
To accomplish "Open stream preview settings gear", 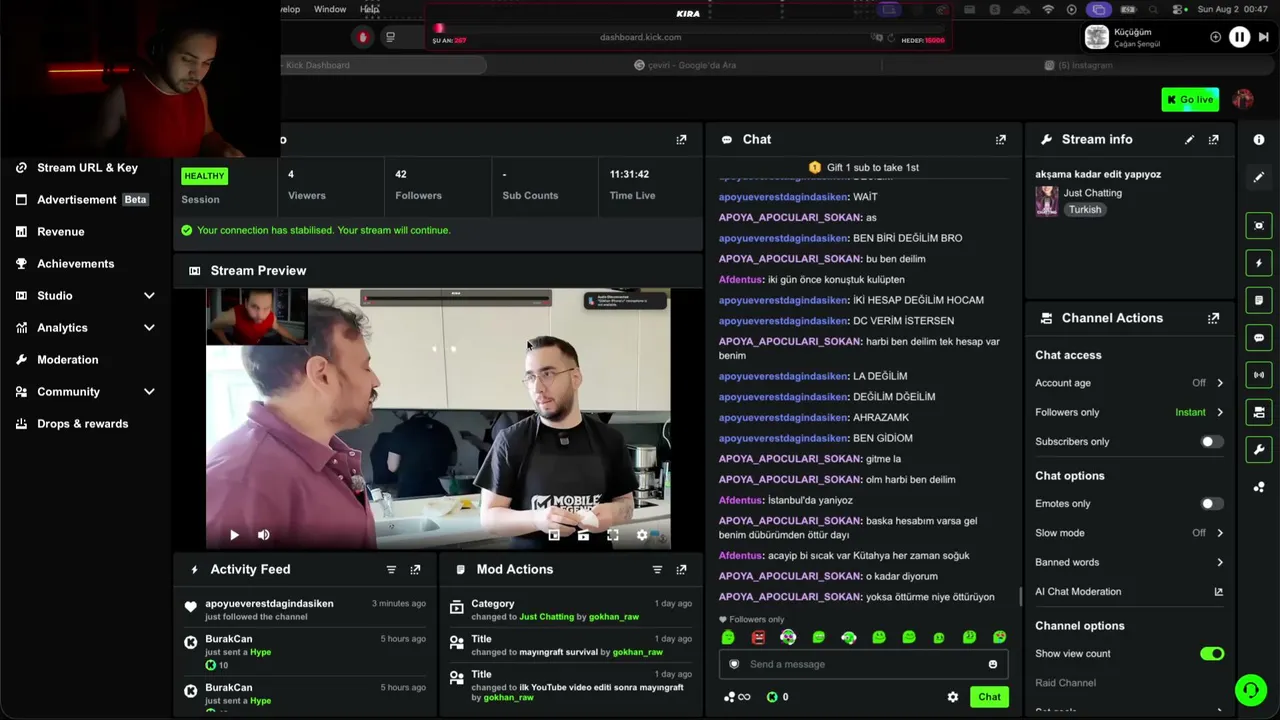I will point(642,535).
